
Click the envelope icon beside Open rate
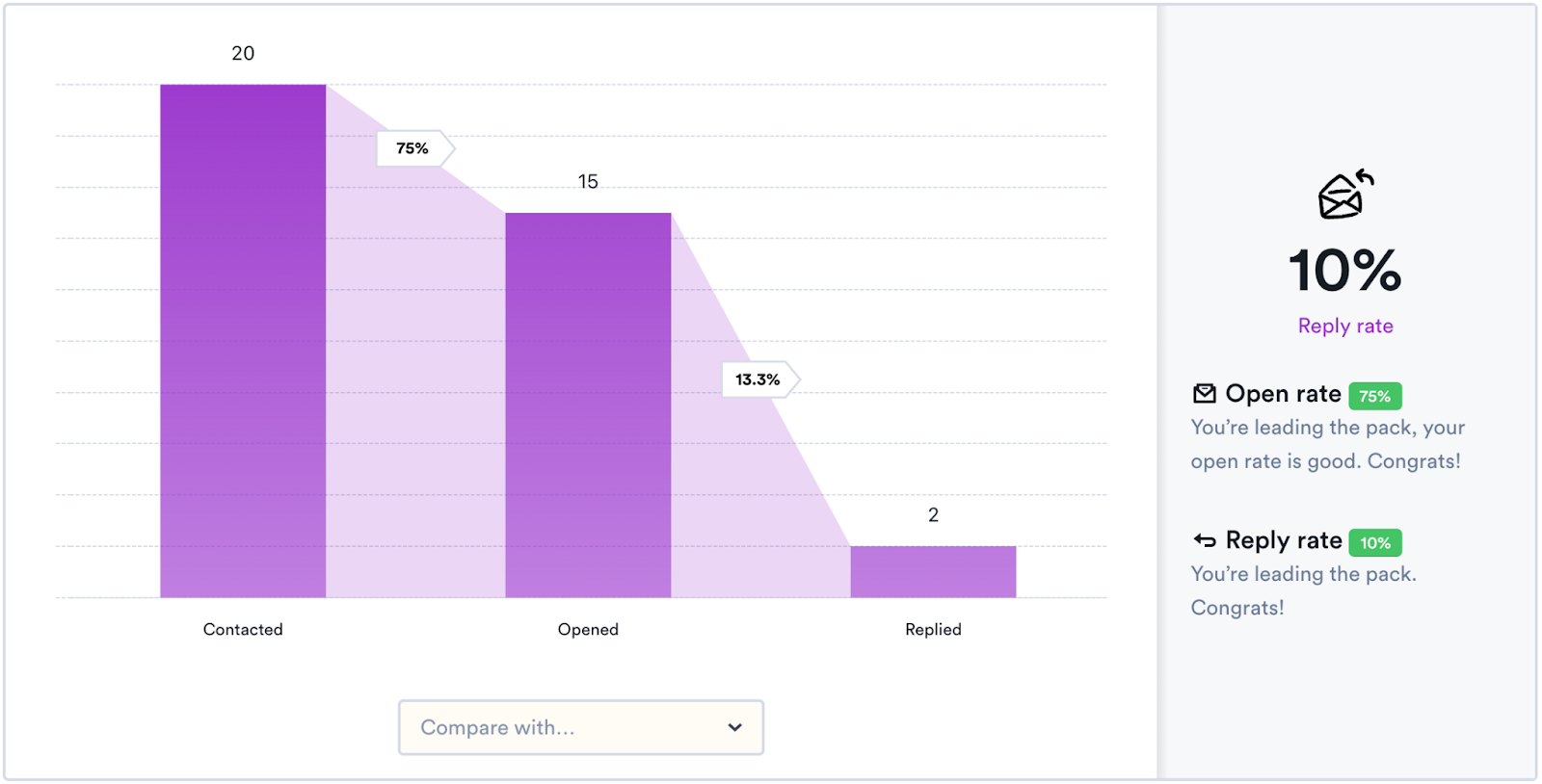click(x=1204, y=393)
